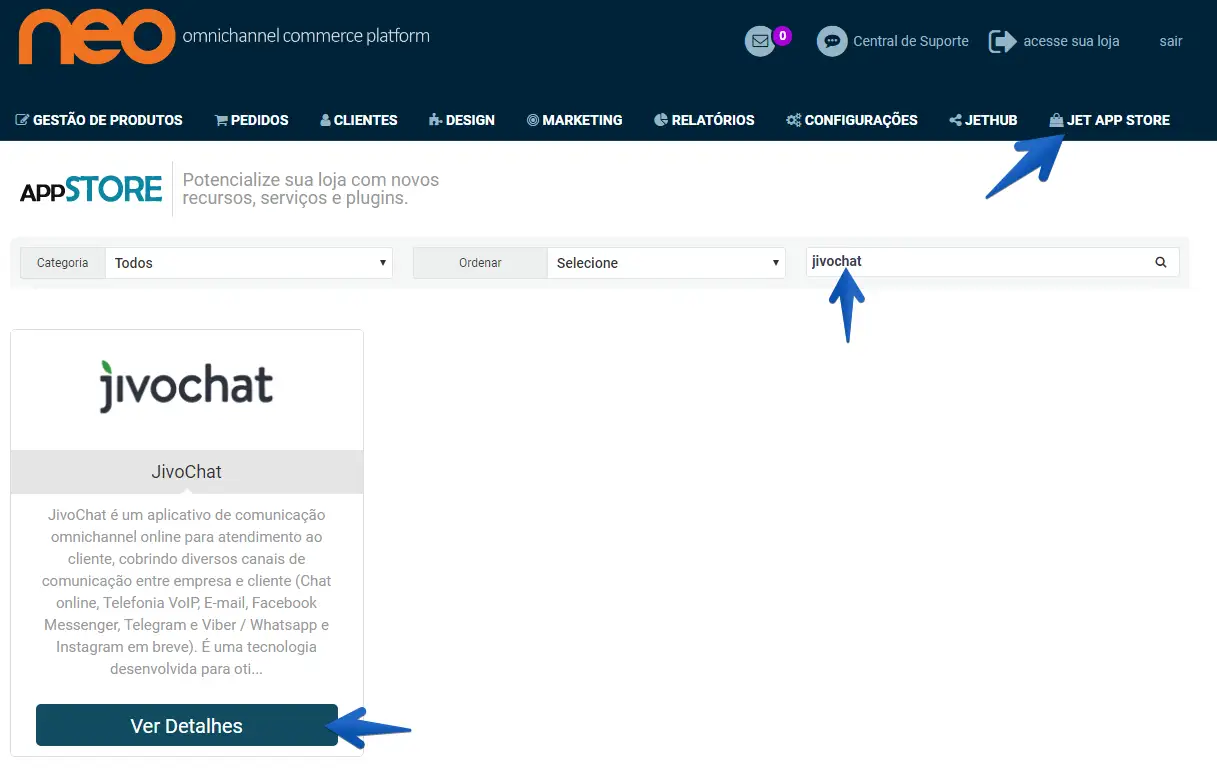Click the neo logo
Viewport: 1217px width, 781px height.
[x=97, y=37]
